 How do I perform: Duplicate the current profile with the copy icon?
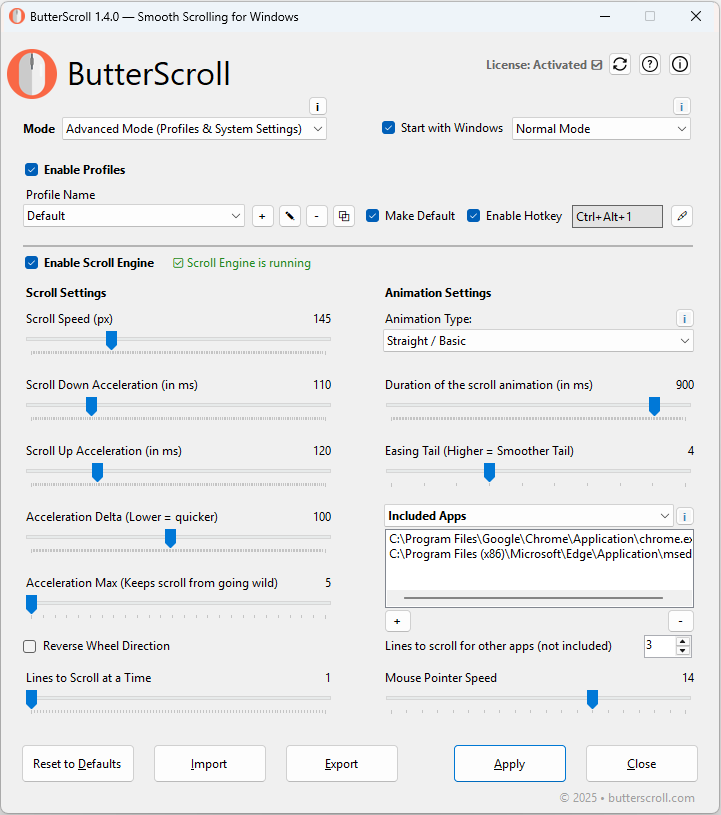coord(343,215)
